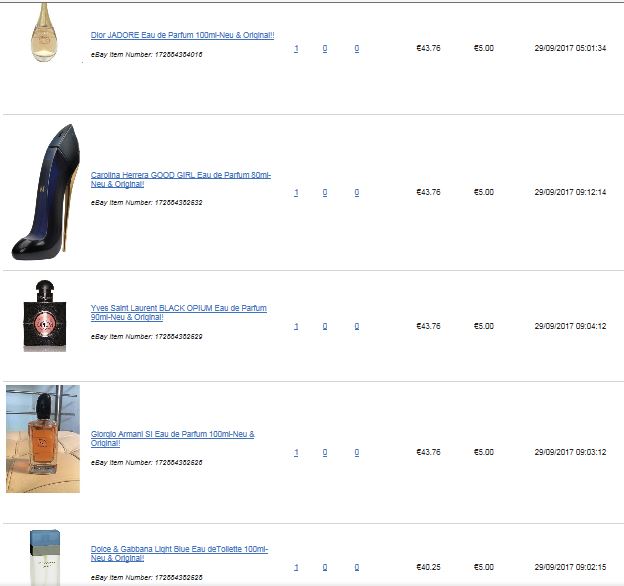Click the "1" link in the Armani SI row
This screenshot has width=624, height=586.
[296, 452]
